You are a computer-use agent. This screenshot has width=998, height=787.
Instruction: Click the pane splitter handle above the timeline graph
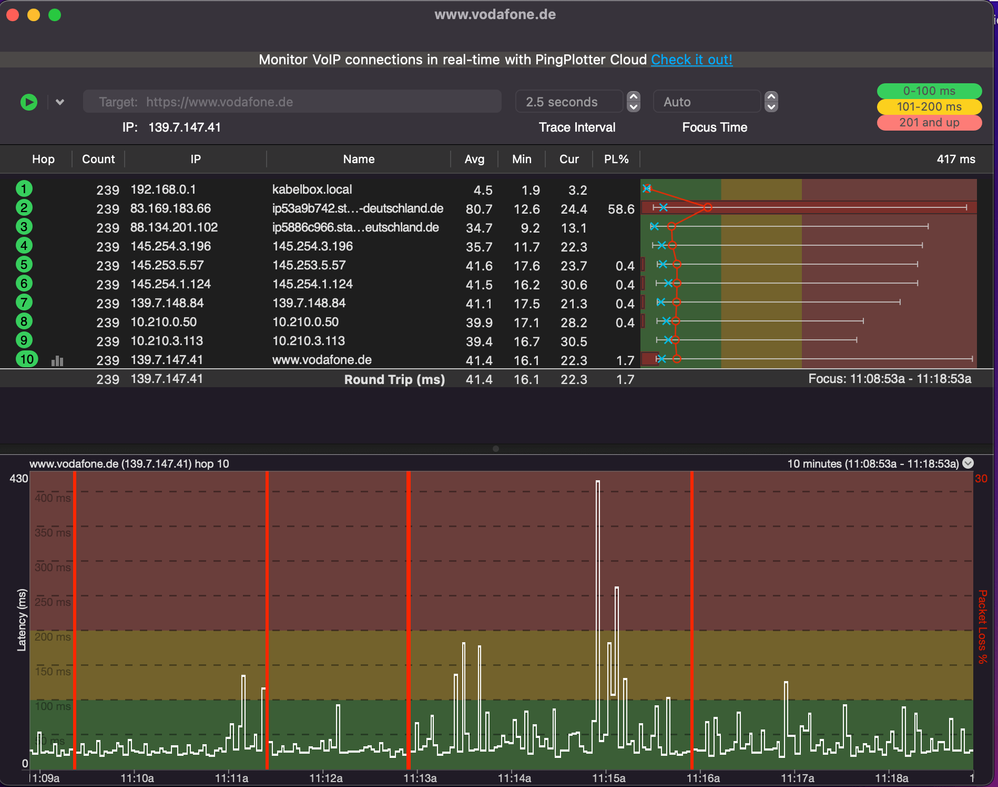click(x=496, y=449)
